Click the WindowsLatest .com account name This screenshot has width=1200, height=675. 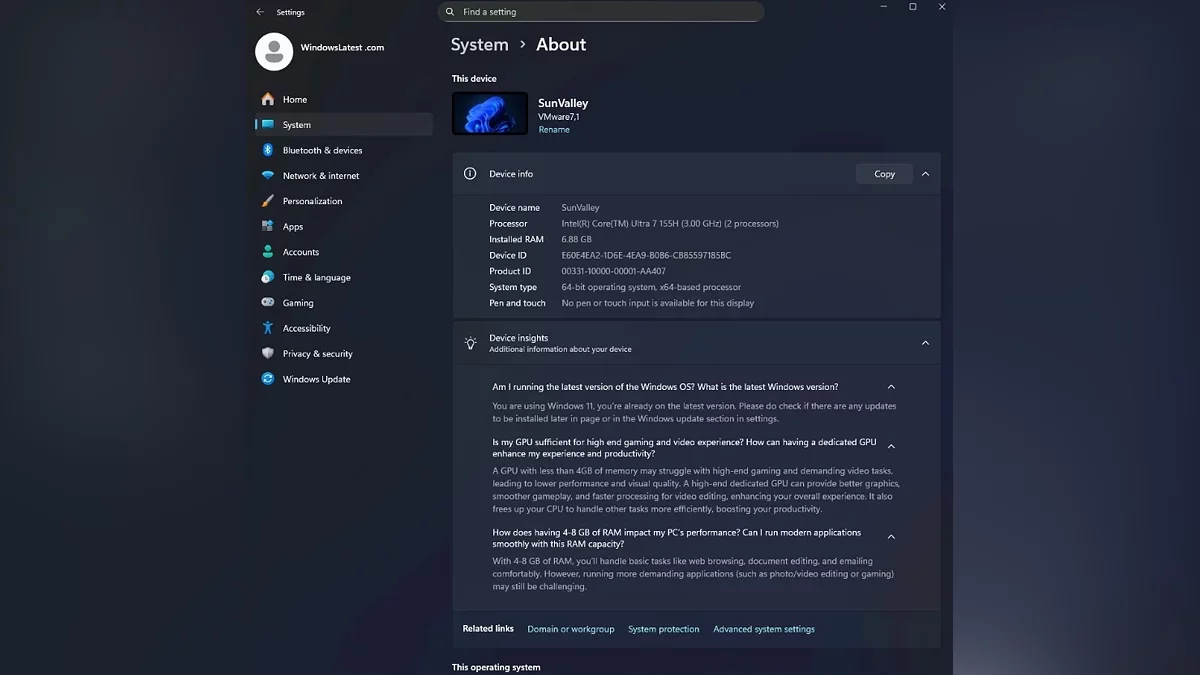pos(342,48)
